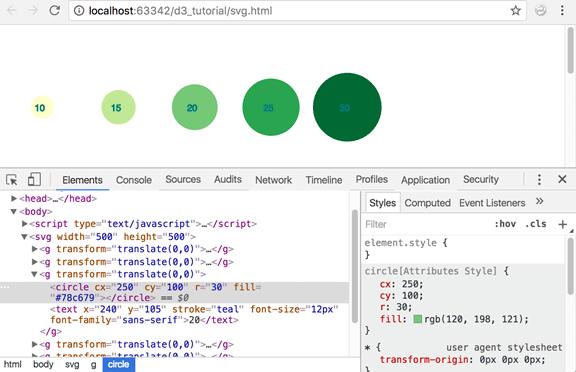
Task: Collapse the body node in DOM tree
Action: click(x=14, y=212)
